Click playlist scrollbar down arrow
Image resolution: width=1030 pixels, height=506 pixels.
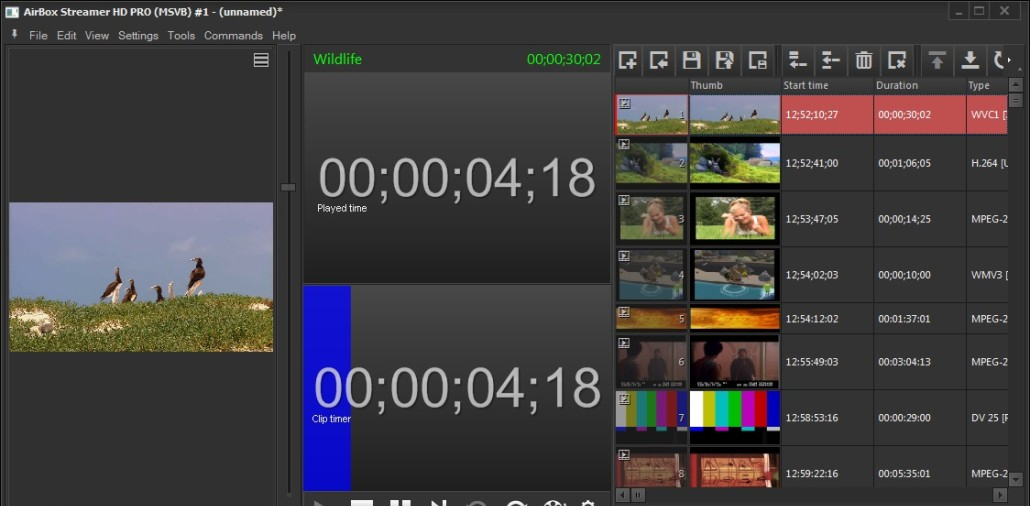(1016, 479)
